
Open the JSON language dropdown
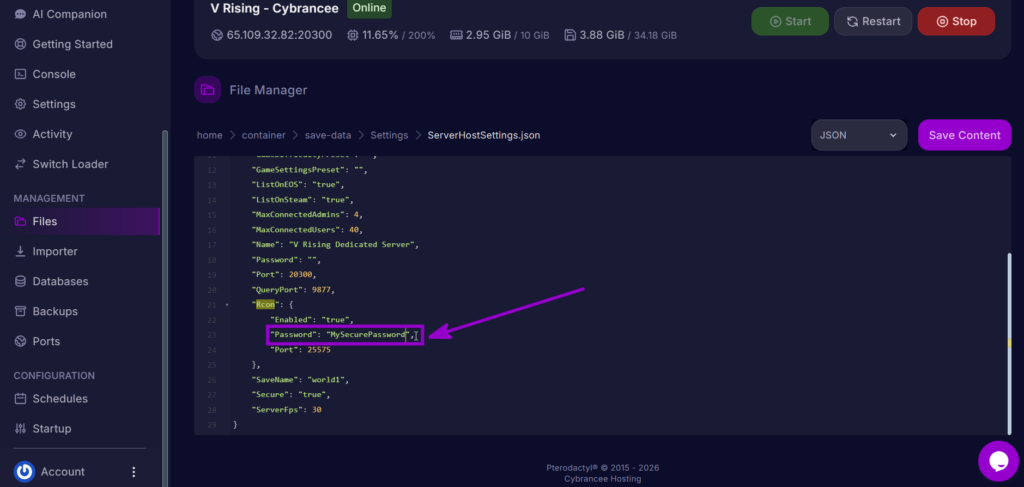click(859, 135)
